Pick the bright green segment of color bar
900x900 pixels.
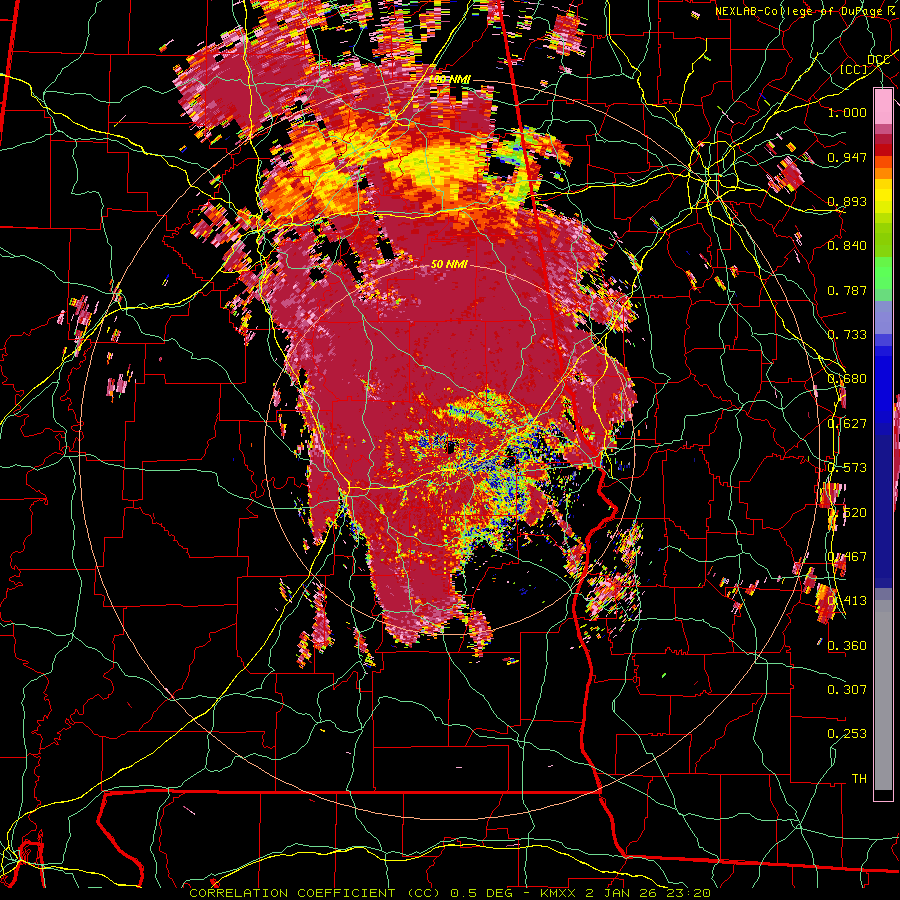coord(883,273)
